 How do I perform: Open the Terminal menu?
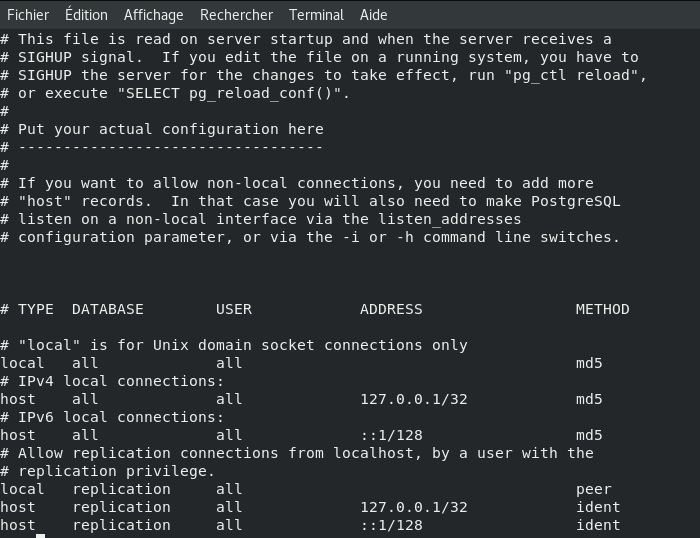click(316, 15)
